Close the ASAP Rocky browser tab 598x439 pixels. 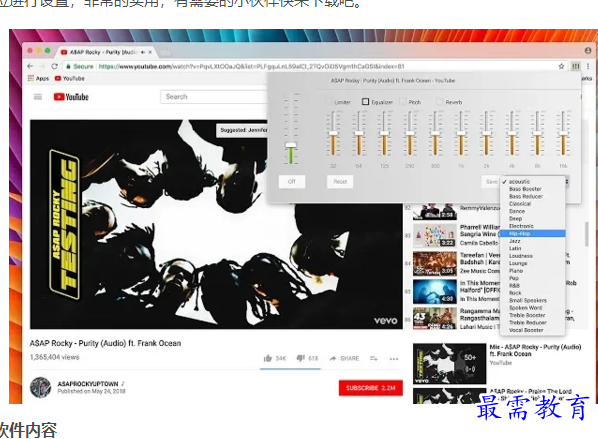(150, 52)
